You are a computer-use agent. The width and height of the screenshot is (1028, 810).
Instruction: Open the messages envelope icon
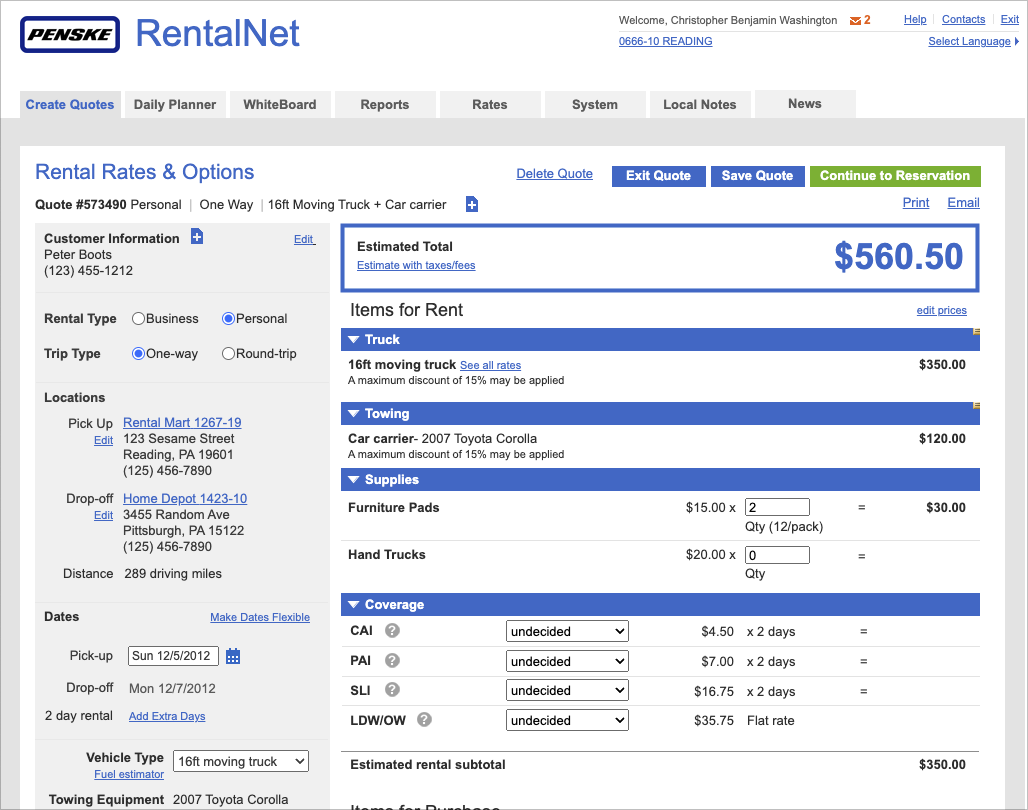pos(855,21)
